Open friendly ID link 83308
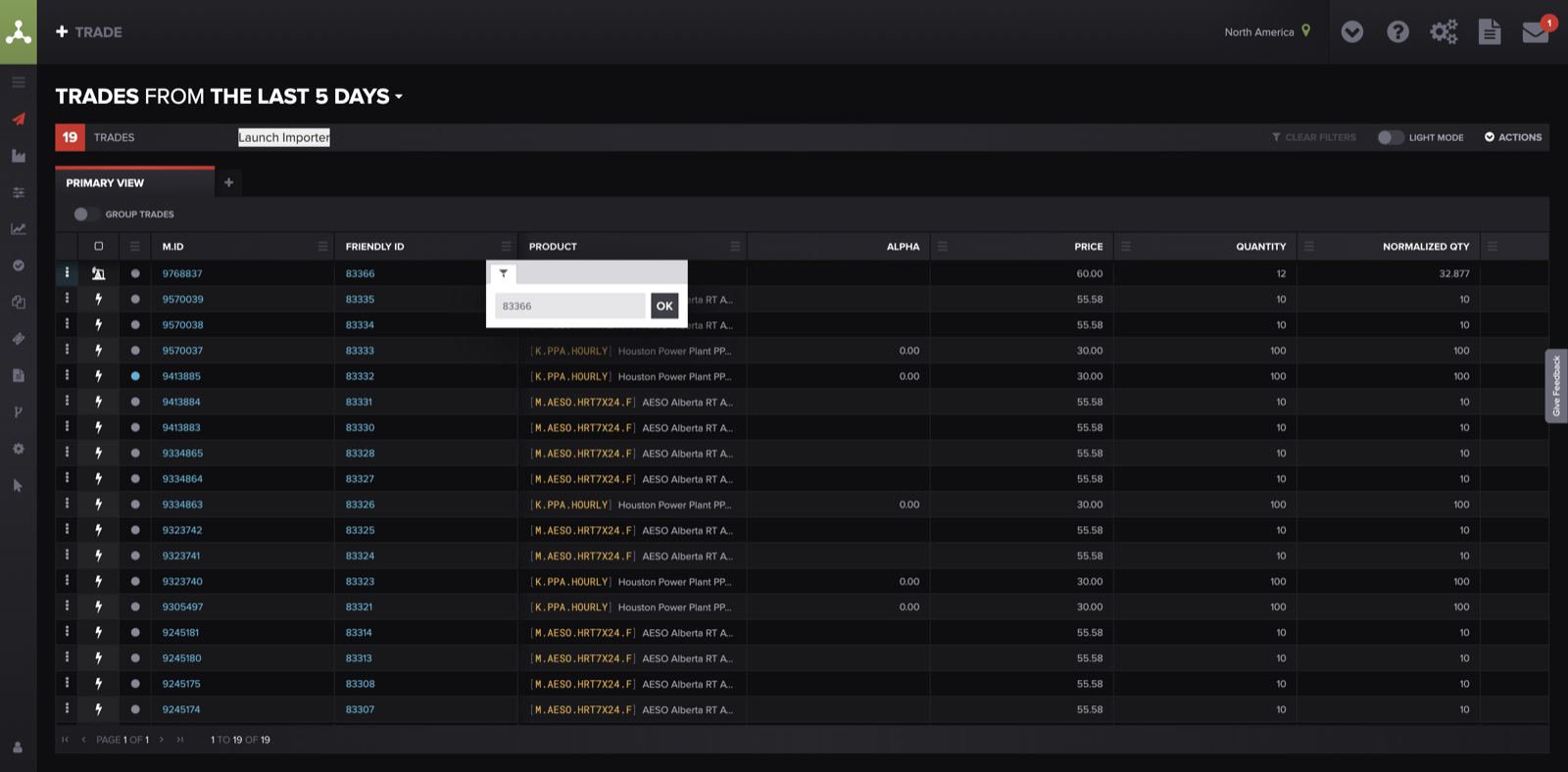The height and width of the screenshot is (772, 1568). 360,684
